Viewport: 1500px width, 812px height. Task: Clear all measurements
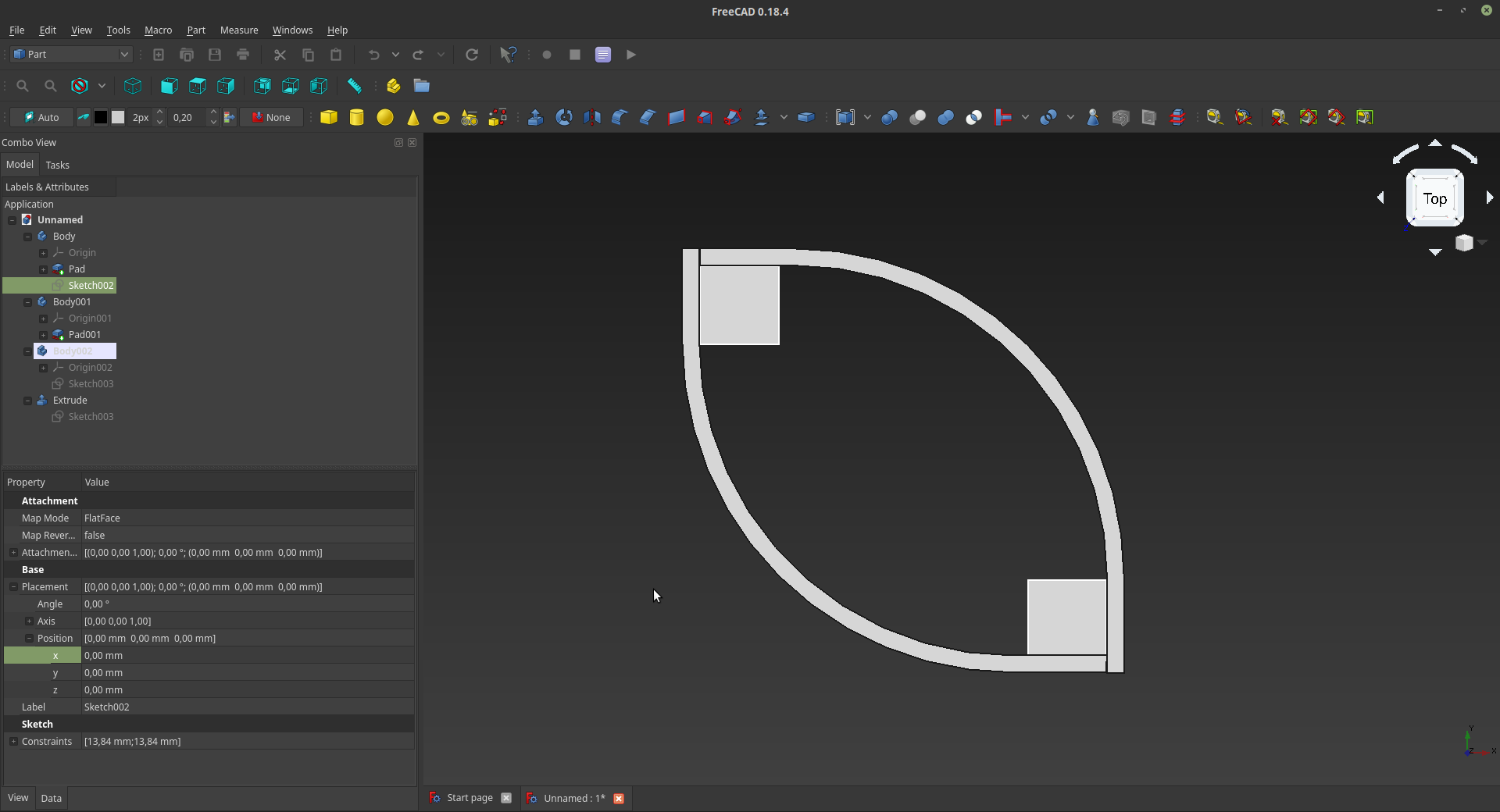point(1280,117)
